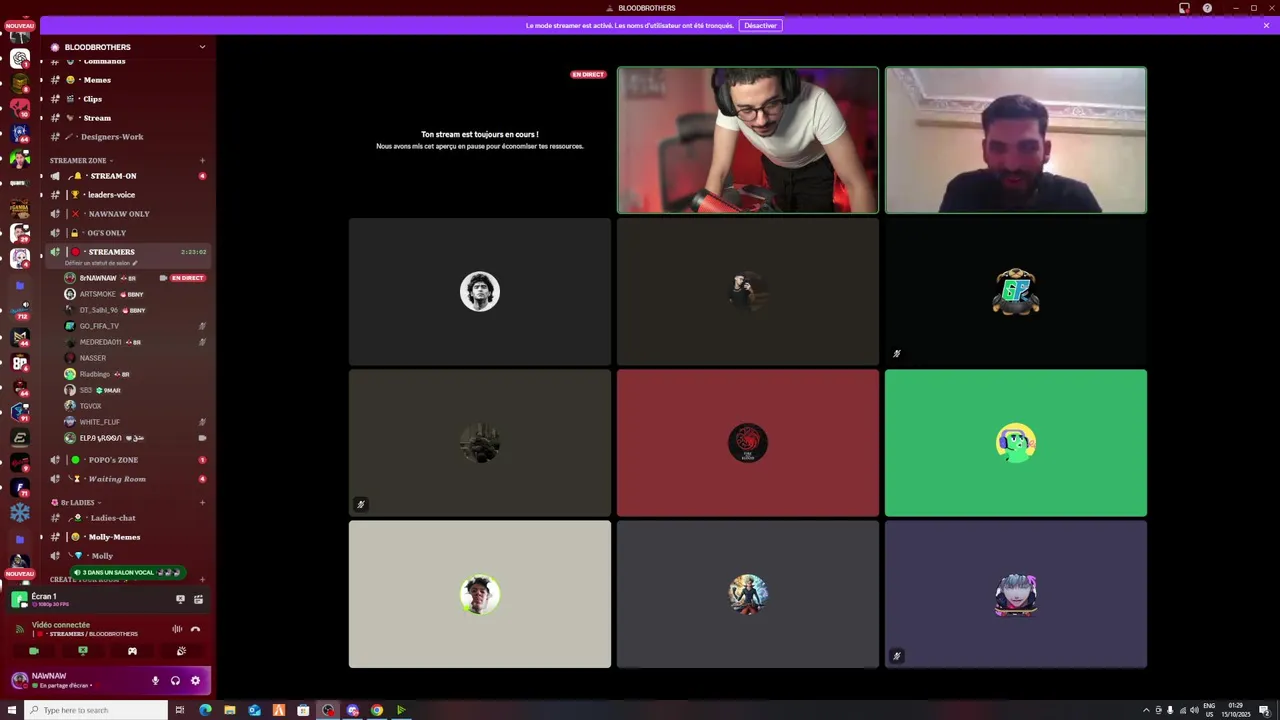Viewport: 1280px width, 720px height.
Task: Add a channel to 8r LADIES
Action: point(202,503)
